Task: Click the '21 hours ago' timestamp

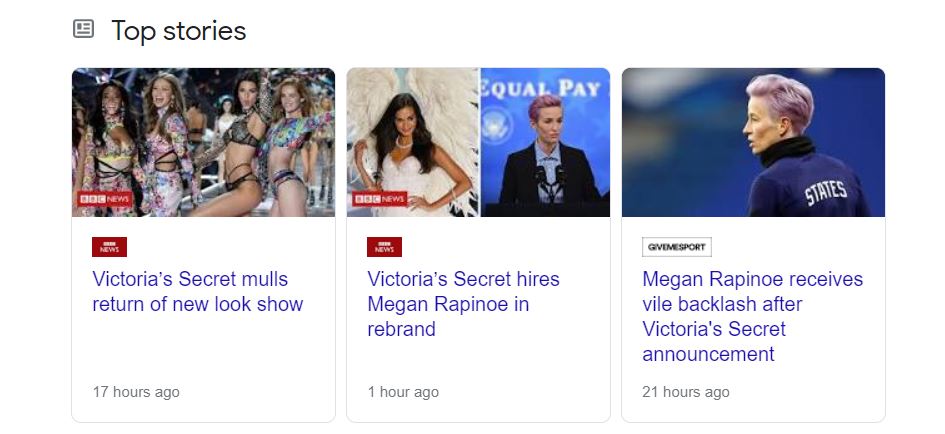Action: pyautogui.click(x=686, y=392)
